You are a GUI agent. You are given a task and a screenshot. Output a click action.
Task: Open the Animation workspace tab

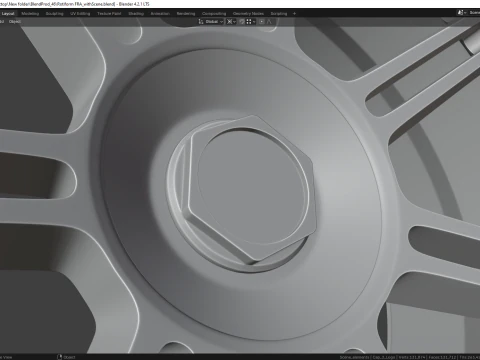(160, 14)
